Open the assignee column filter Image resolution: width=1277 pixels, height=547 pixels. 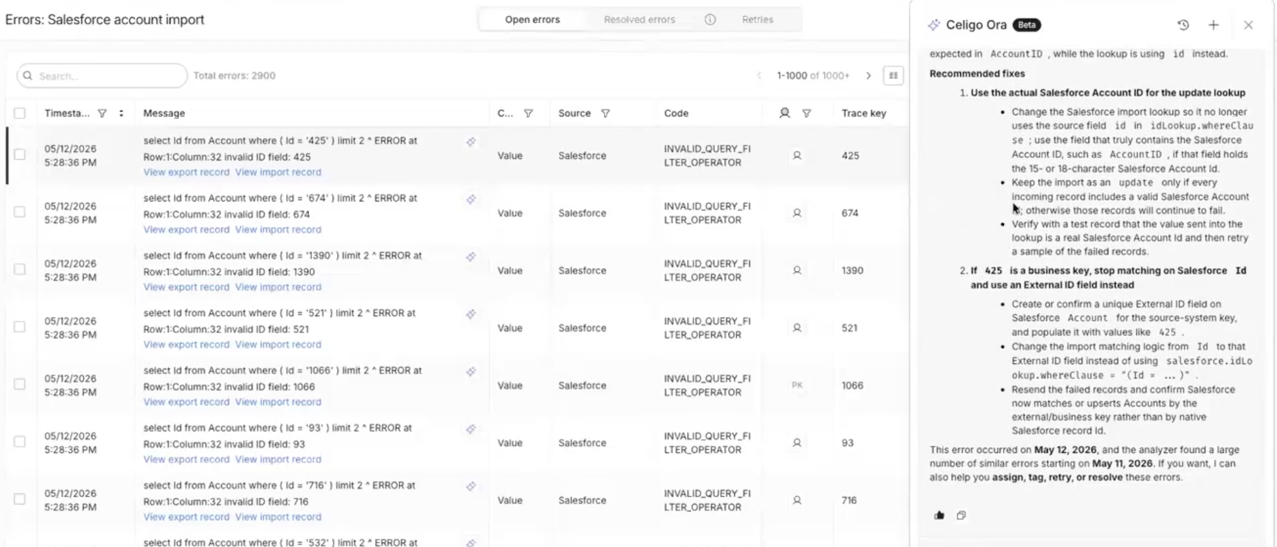pos(806,114)
